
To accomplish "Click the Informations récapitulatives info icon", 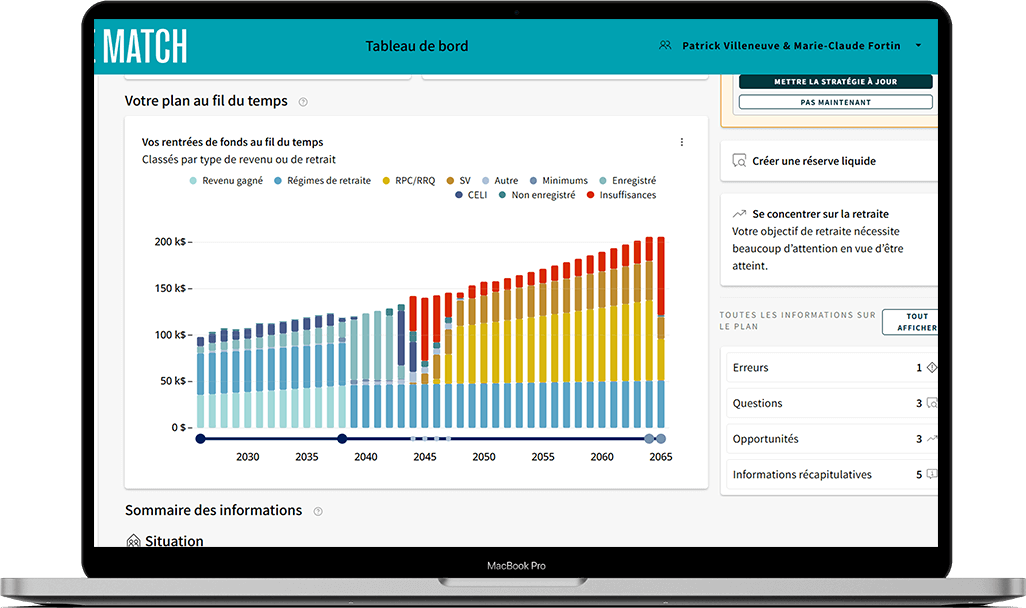I will tap(931, 473).
